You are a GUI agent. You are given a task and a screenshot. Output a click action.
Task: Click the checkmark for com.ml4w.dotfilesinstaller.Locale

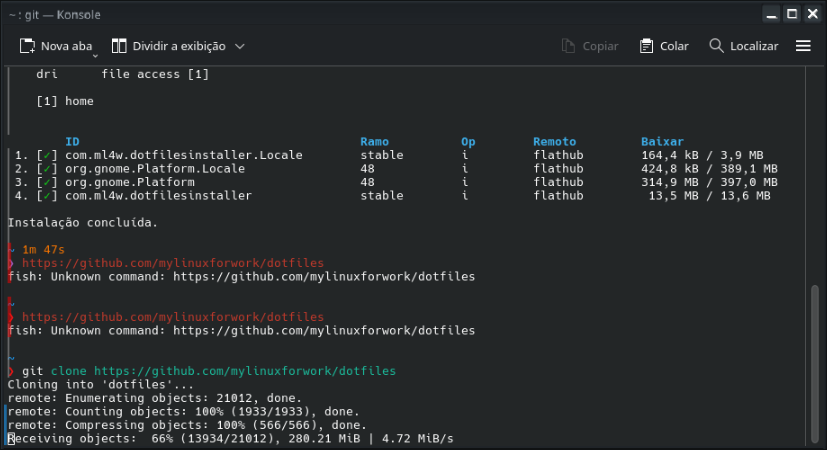46,156
